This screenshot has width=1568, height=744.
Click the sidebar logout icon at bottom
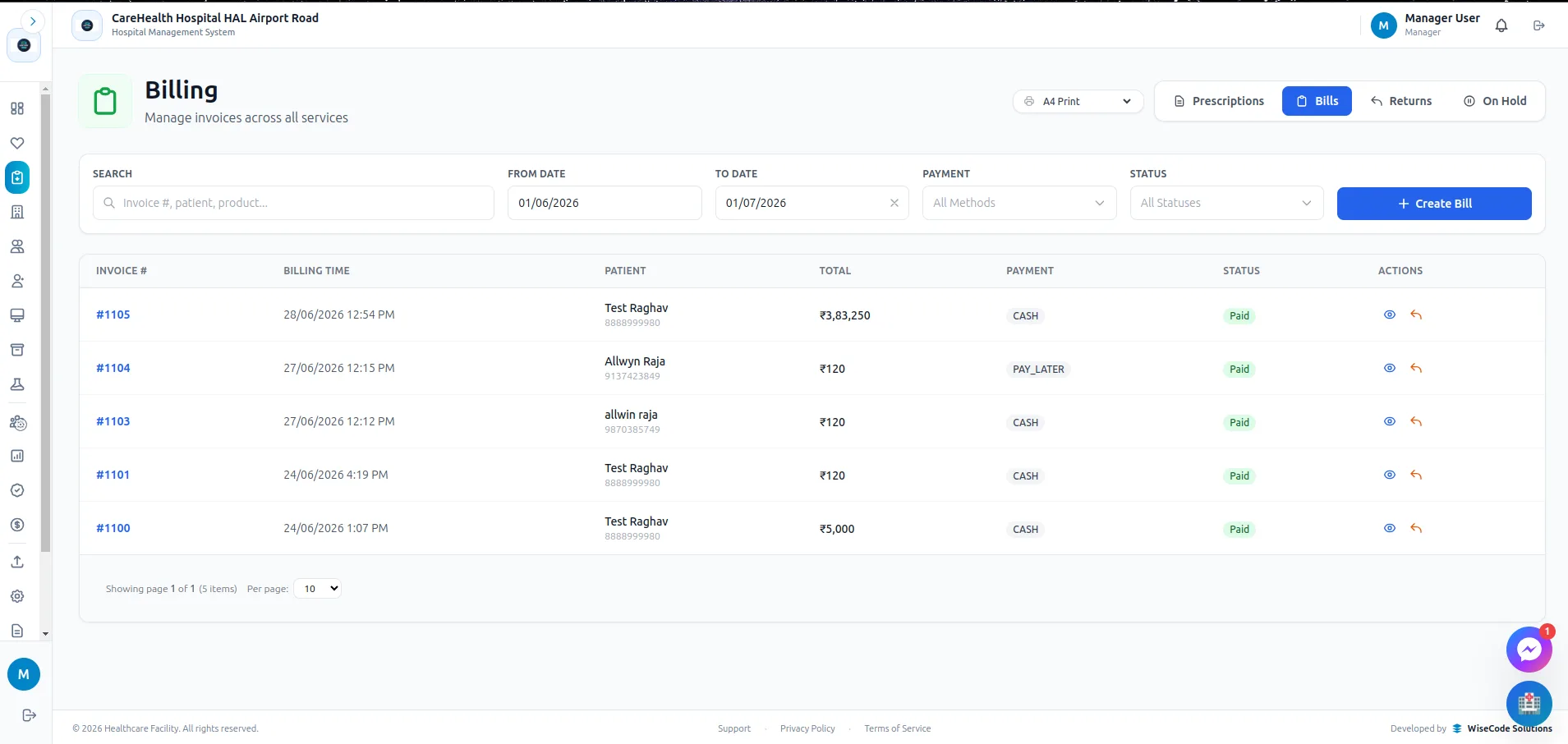pyautogui.click(x=29, y=715)
